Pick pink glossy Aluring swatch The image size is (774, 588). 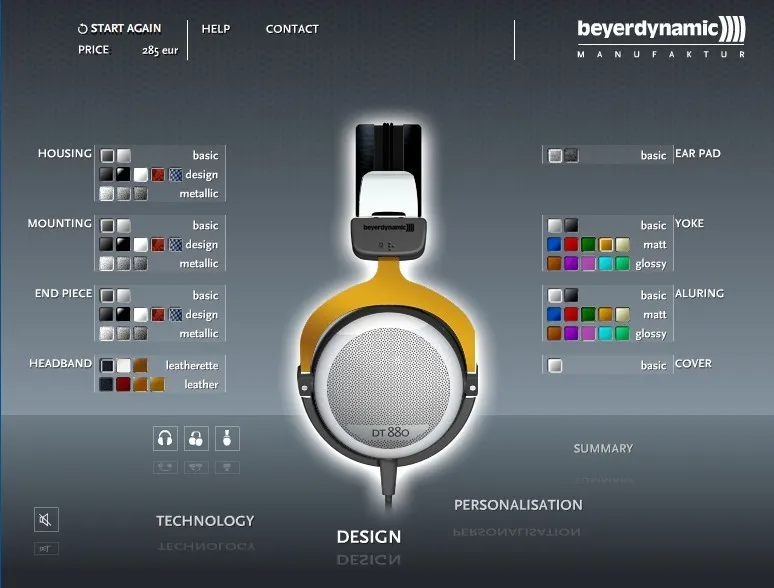point(588,334)
